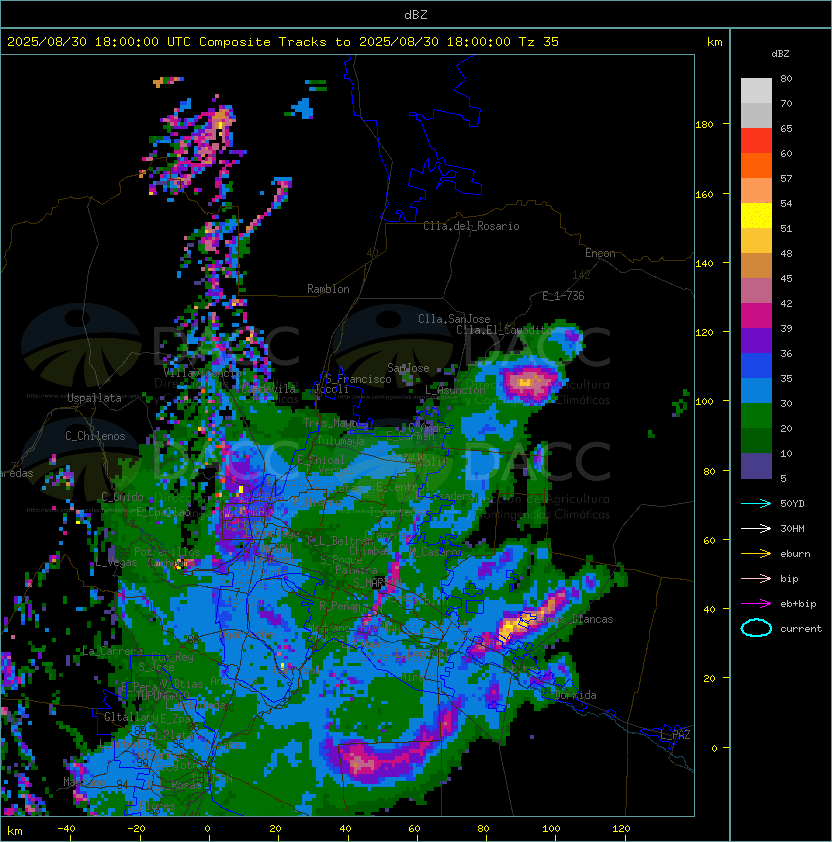Click the pink bip arrow icon
The height and width of the screenshot is (842, 832).
point(756,578)
